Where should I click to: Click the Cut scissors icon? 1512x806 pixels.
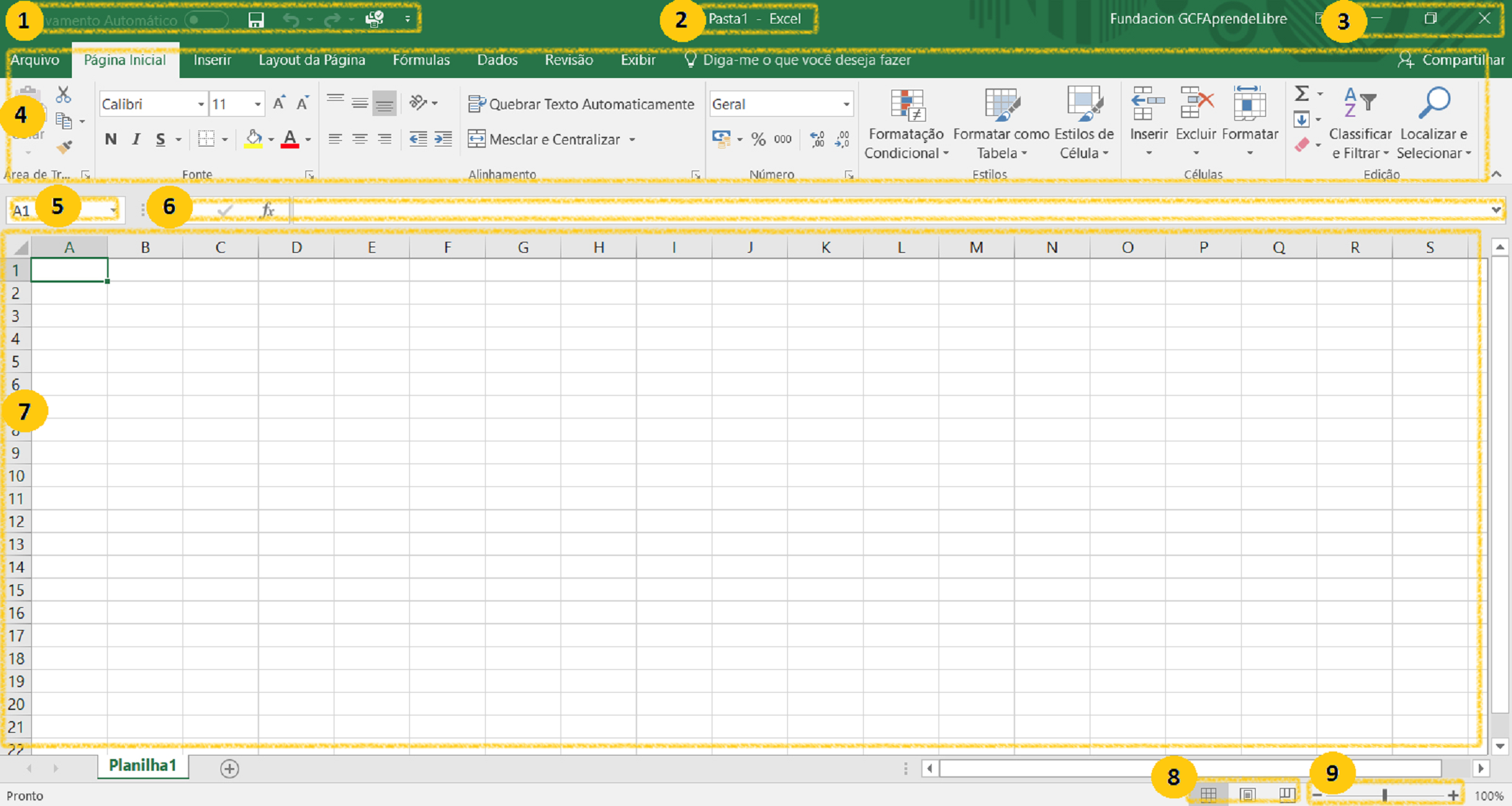tap(64, 95)
